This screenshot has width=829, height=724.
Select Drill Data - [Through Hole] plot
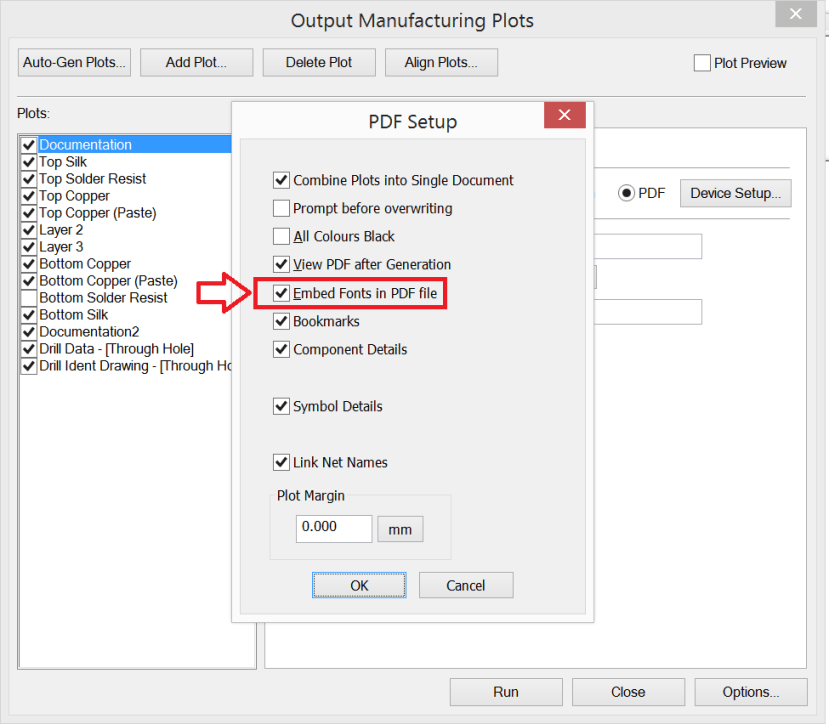pos(116,349)
